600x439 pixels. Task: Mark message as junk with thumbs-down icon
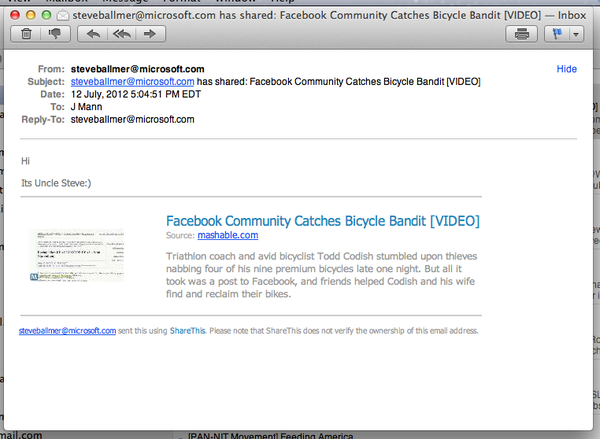(55, 34)
